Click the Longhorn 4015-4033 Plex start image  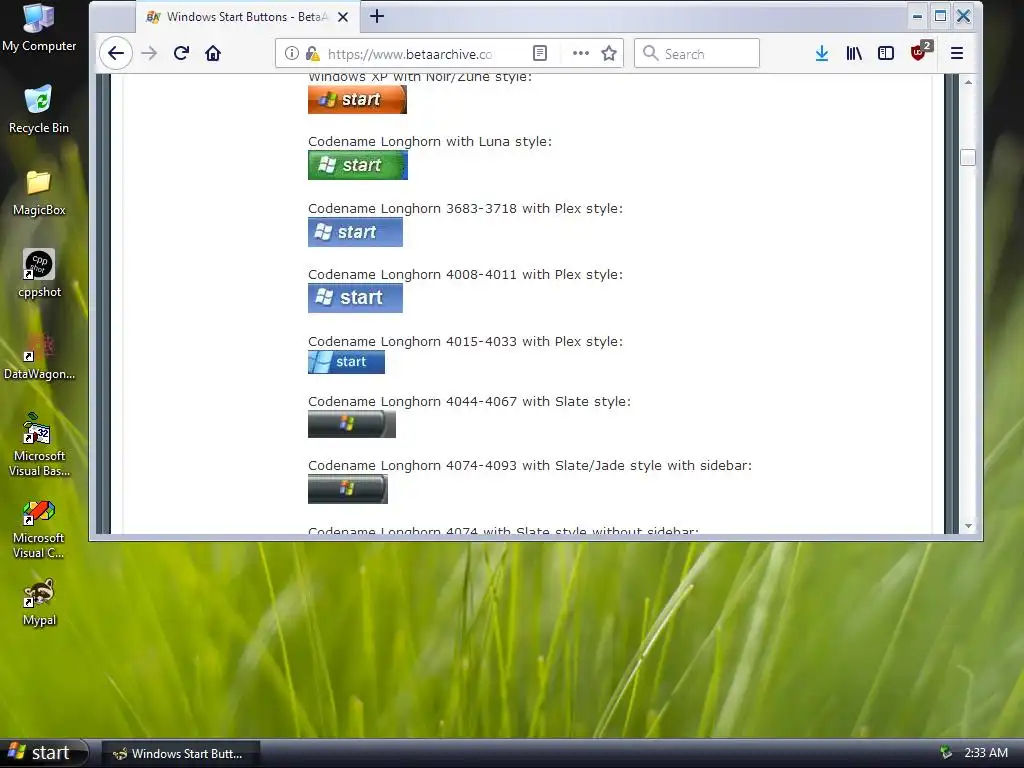(346, 362)
